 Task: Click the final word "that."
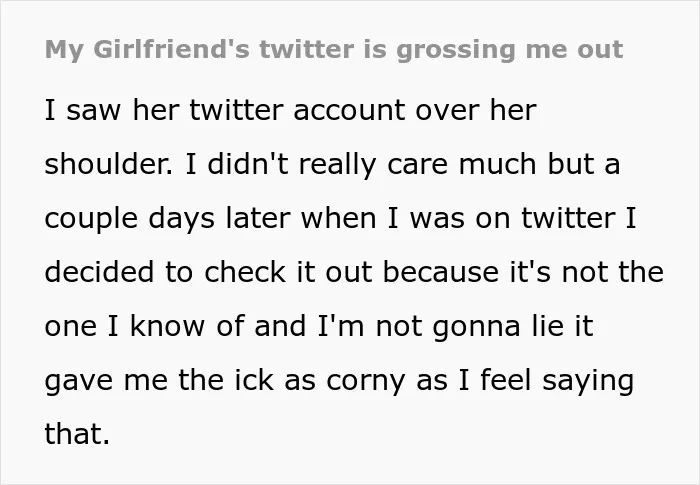[x=77, y=434]
